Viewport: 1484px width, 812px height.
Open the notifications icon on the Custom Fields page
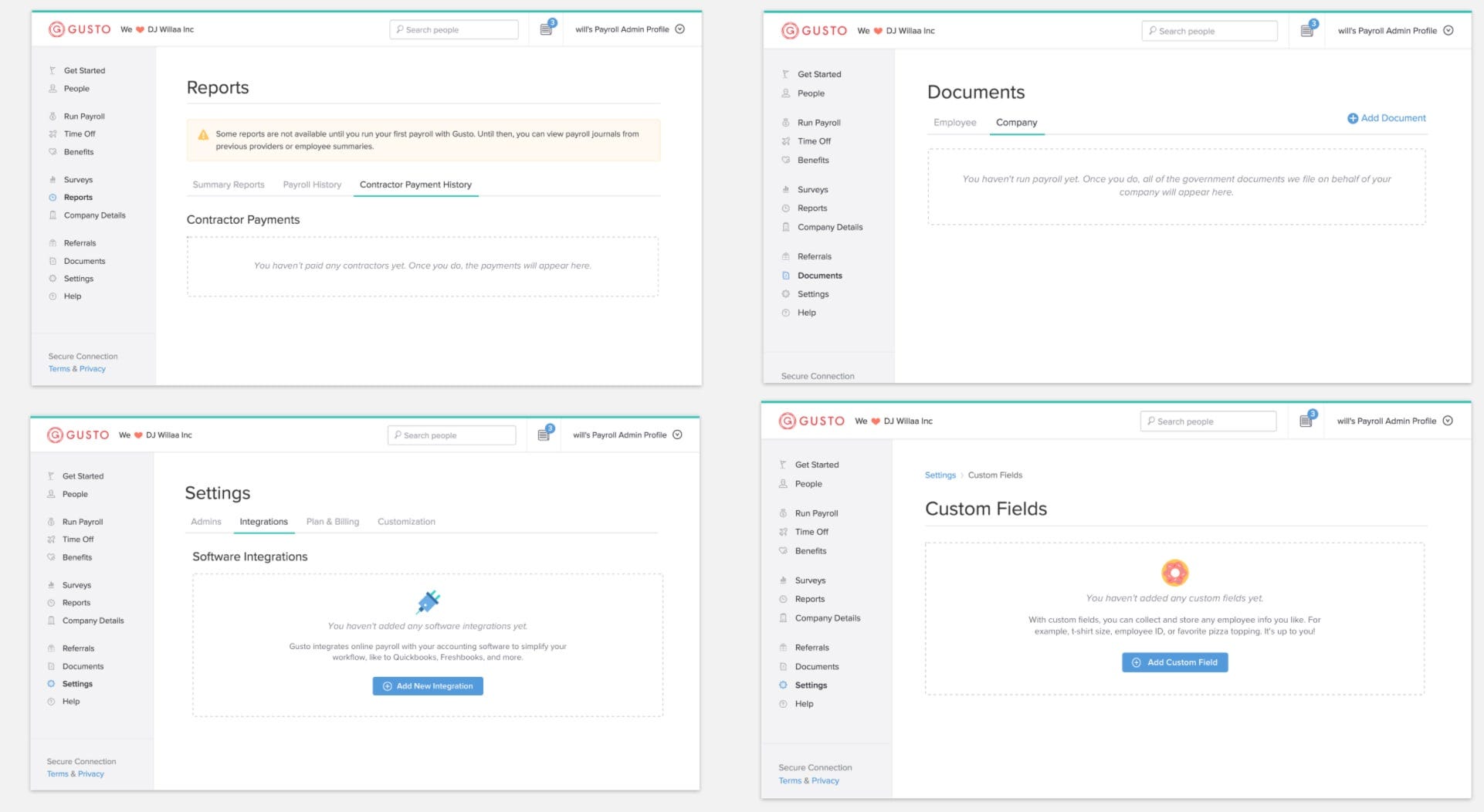(x=1306, y=421)
